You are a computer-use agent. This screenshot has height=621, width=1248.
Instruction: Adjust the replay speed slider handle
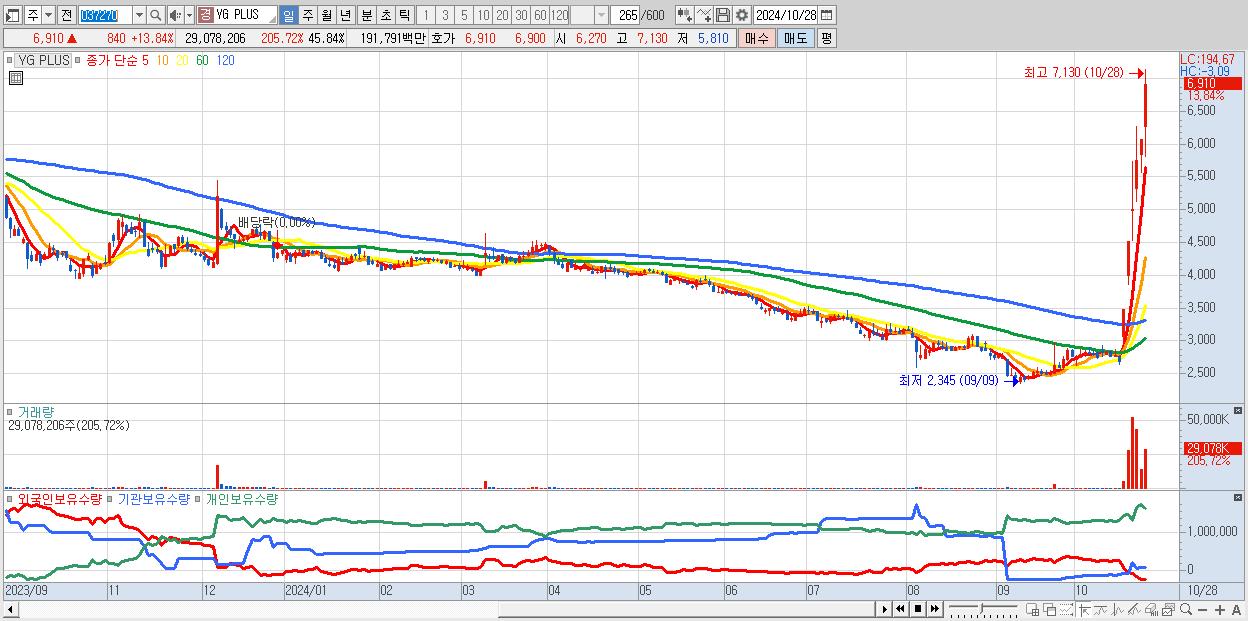click(x=982, y=608)
